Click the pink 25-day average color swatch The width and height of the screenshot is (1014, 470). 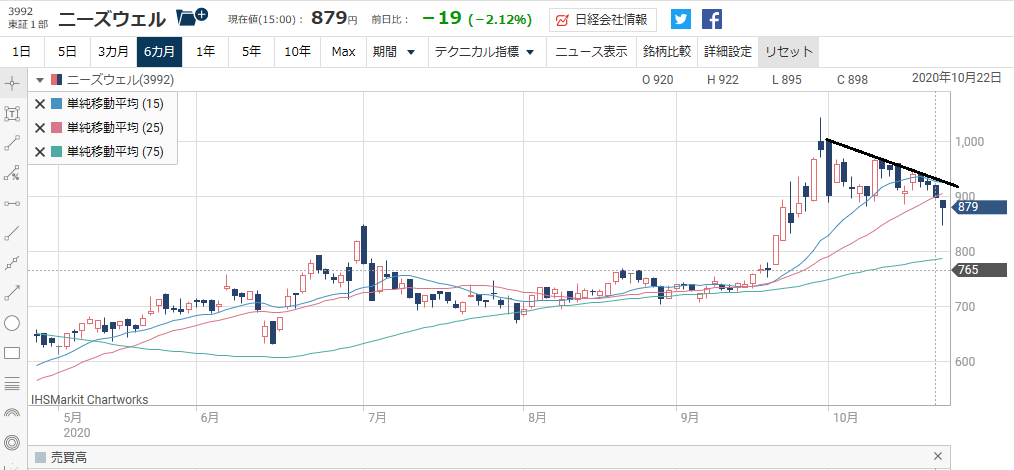[x=56, y=127]
